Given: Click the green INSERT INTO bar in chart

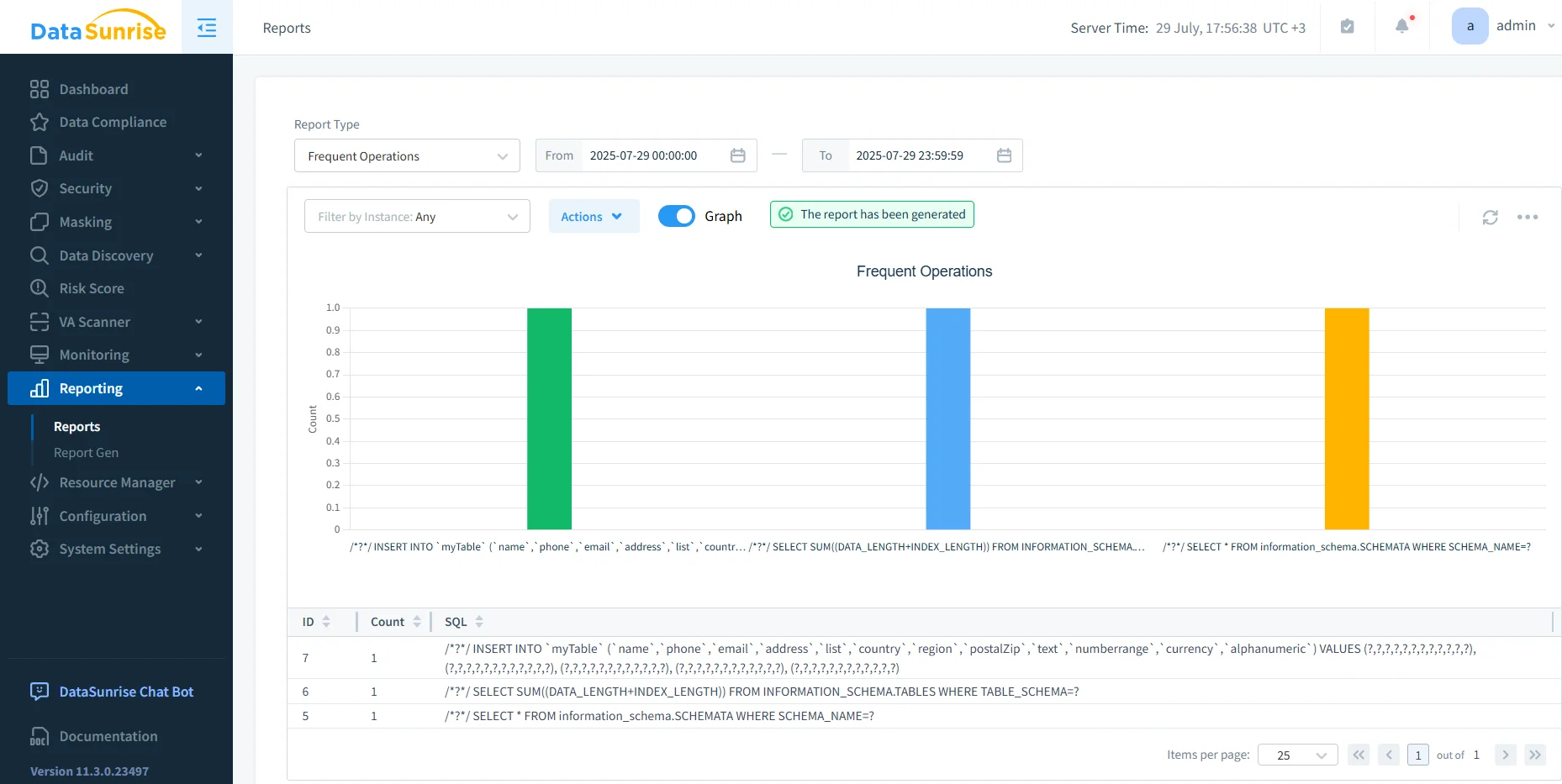Looking at the screenshot, I should point(549,418).
